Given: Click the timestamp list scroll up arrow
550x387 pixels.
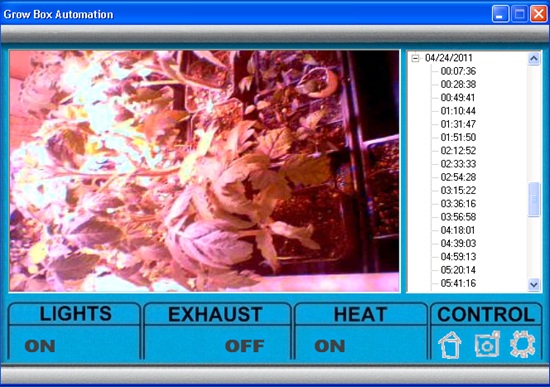Looking at the screenshot, I should pyautogui.click(x=534, y=58).
